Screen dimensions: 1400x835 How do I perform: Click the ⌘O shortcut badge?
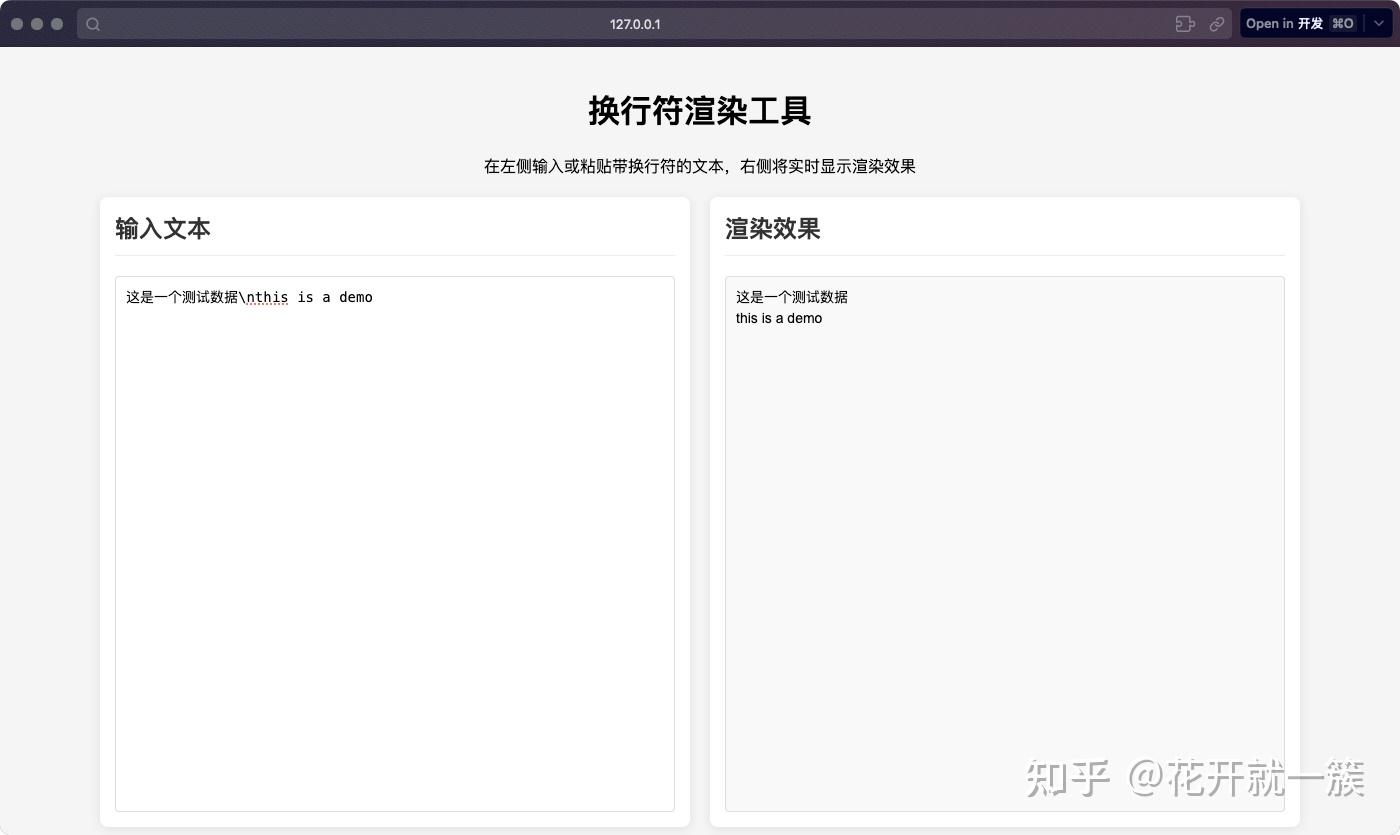point(1341,23)
